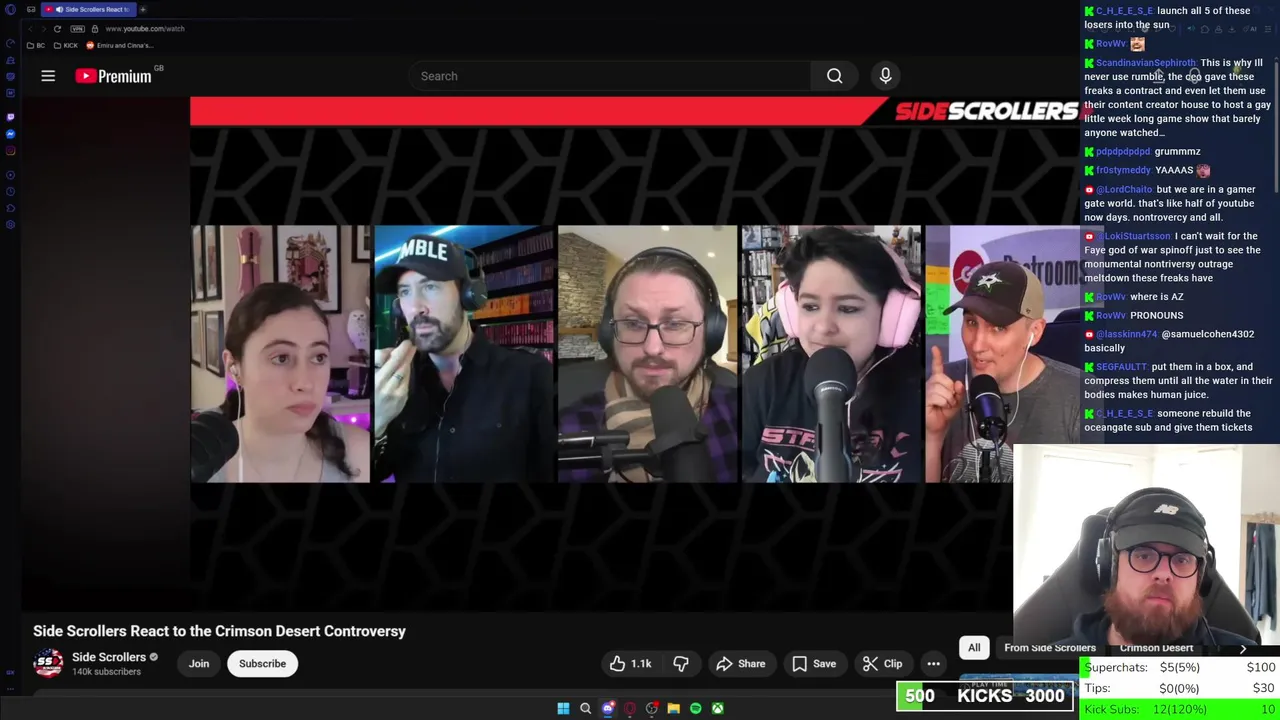
Task: Open a new browser tab
Action: tap(143, 9)
